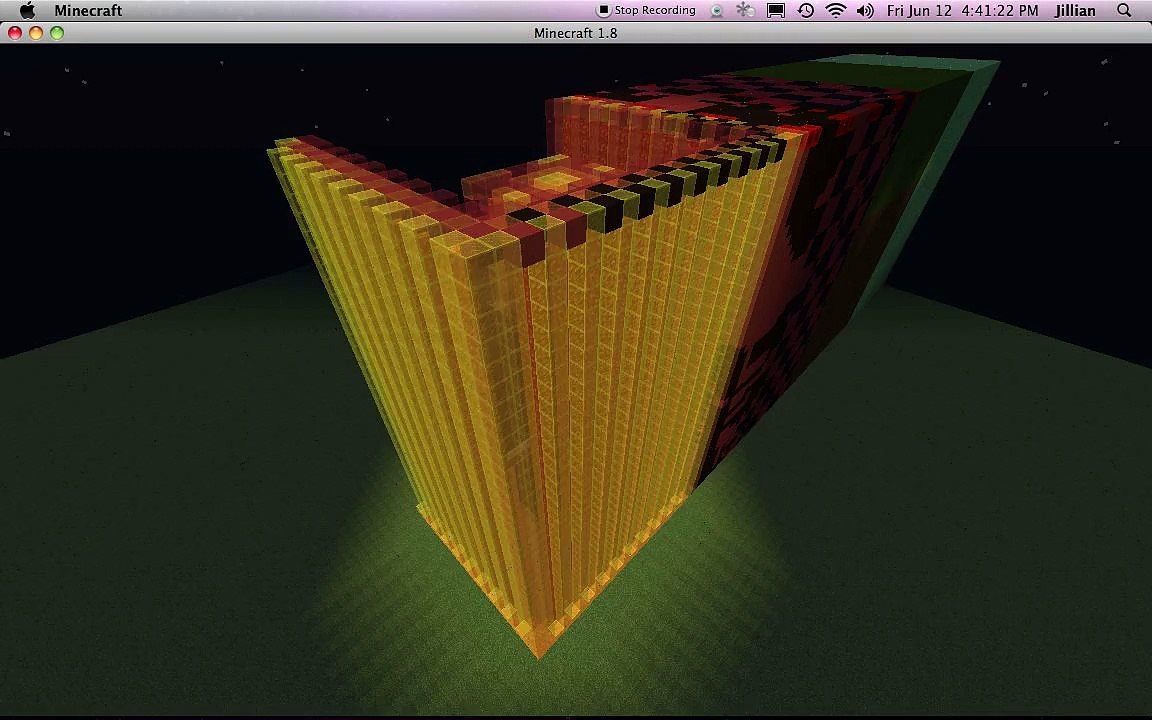Zoom the Minecraft 1.8 window
The image size is (1152, 720).
[57, 33]
